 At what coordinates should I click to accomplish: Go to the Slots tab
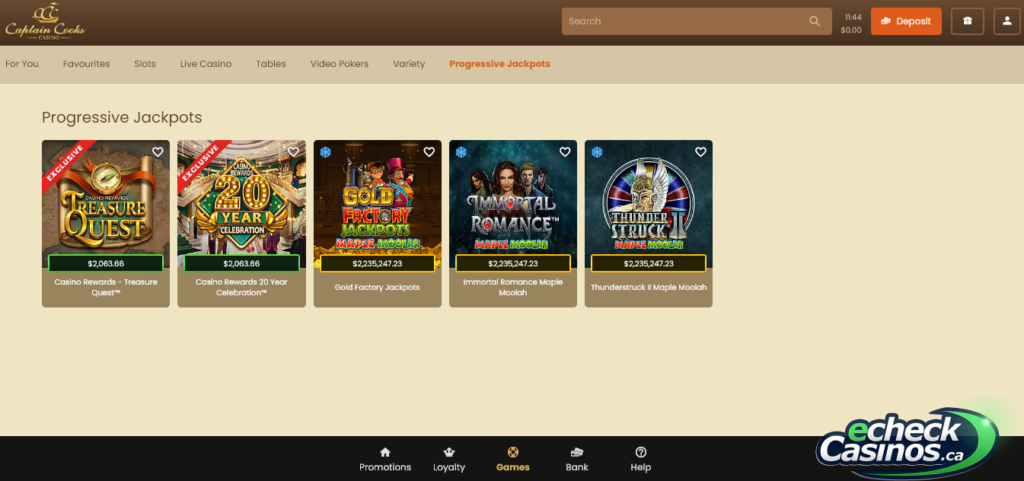(145, 64)
